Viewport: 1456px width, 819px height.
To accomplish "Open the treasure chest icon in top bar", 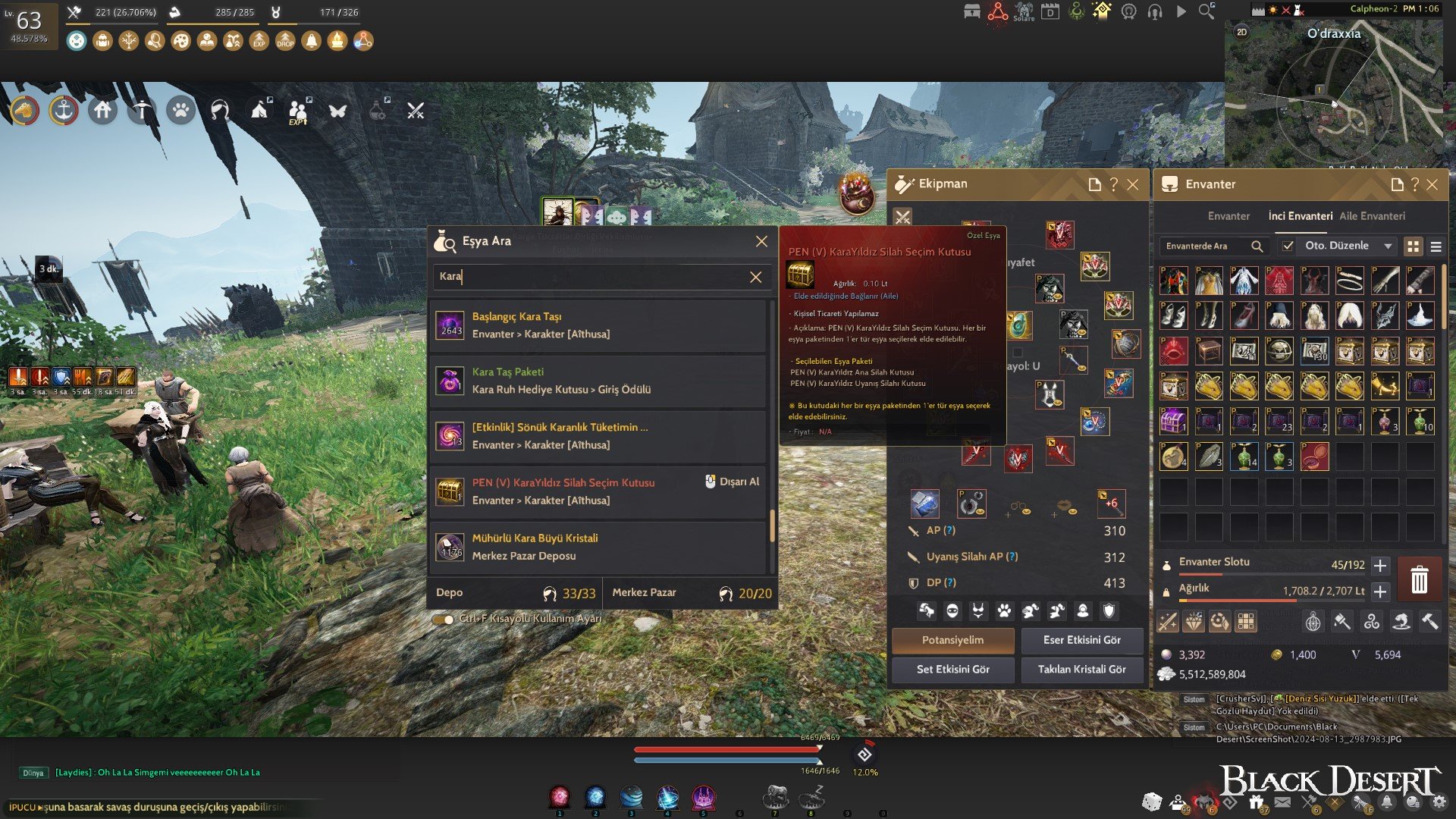I will coord(971,11).
